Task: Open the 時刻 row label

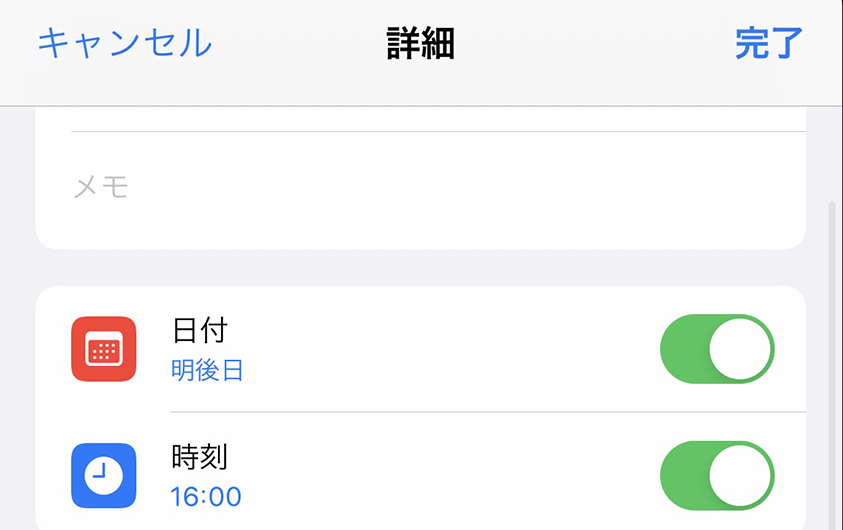Action: coord(200,457)
